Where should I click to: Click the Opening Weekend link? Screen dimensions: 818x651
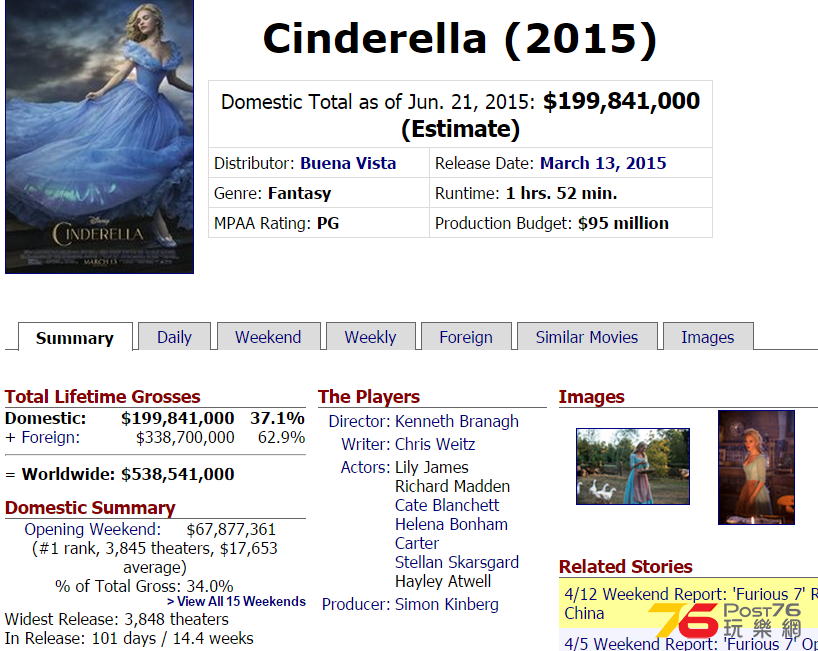point(93,529)
